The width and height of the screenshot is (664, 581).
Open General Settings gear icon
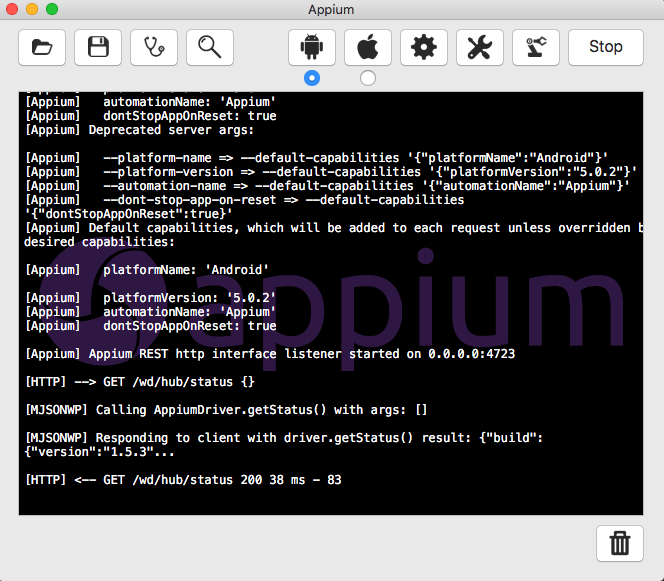[x=423, y=47]
